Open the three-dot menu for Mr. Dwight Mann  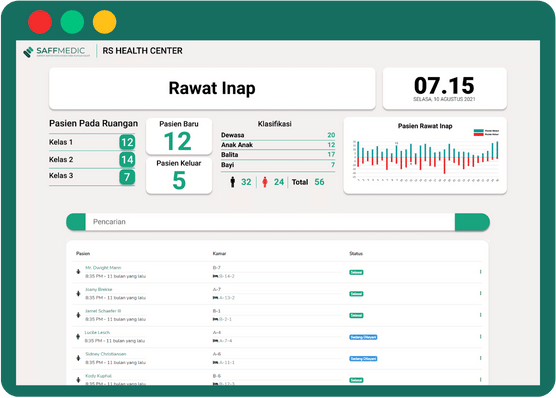click(x=480, y=272)
